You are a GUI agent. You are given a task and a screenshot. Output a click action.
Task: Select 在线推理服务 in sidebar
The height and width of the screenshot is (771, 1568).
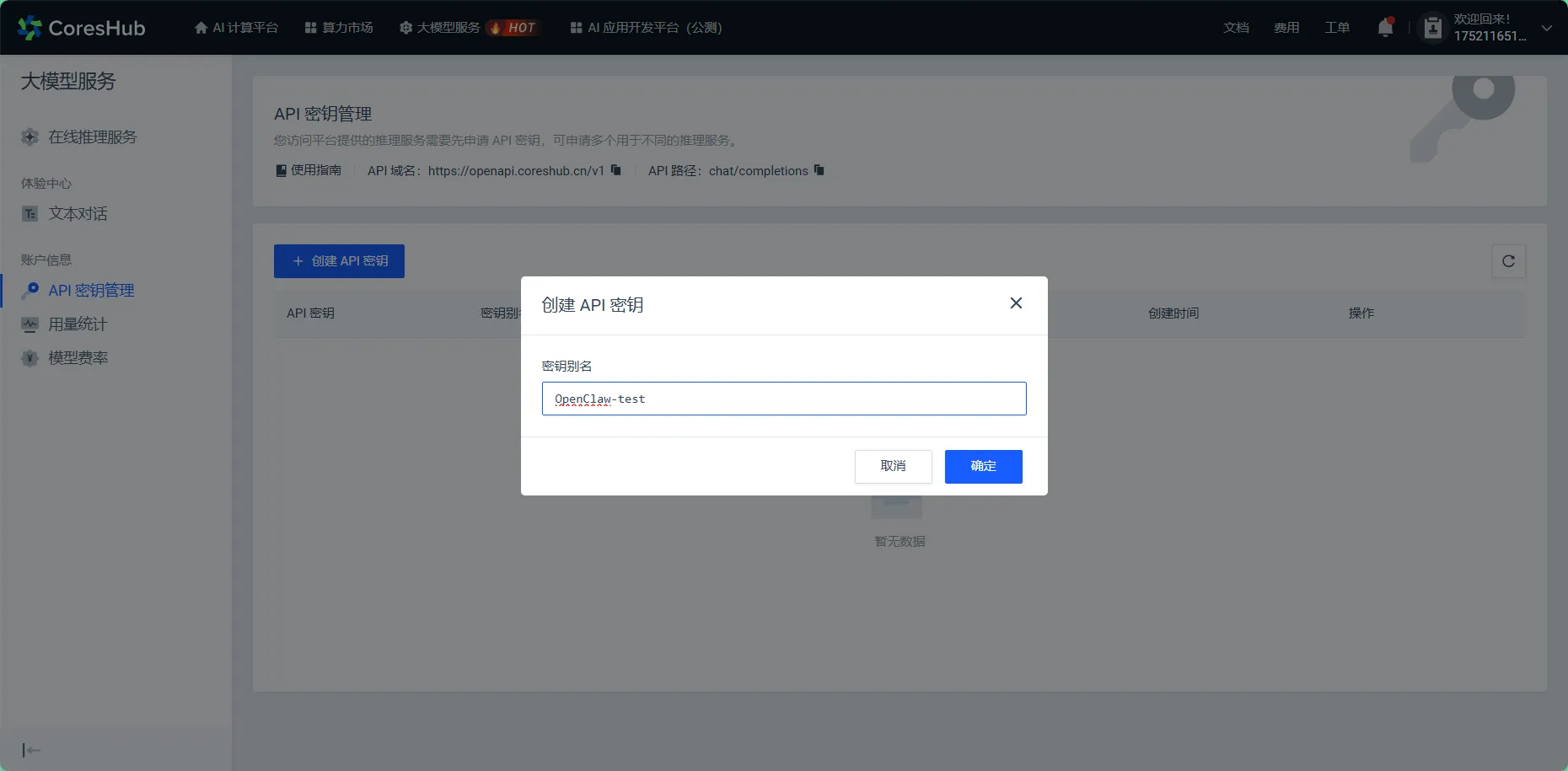click(92, 137)
